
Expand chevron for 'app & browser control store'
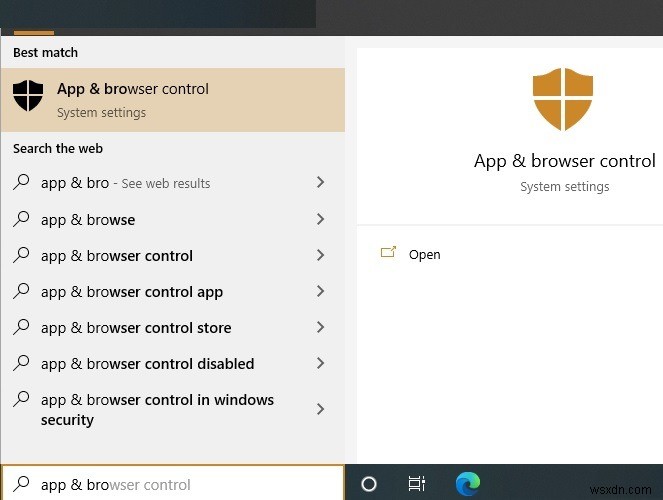pyautogui.click(x=321, y=327)
